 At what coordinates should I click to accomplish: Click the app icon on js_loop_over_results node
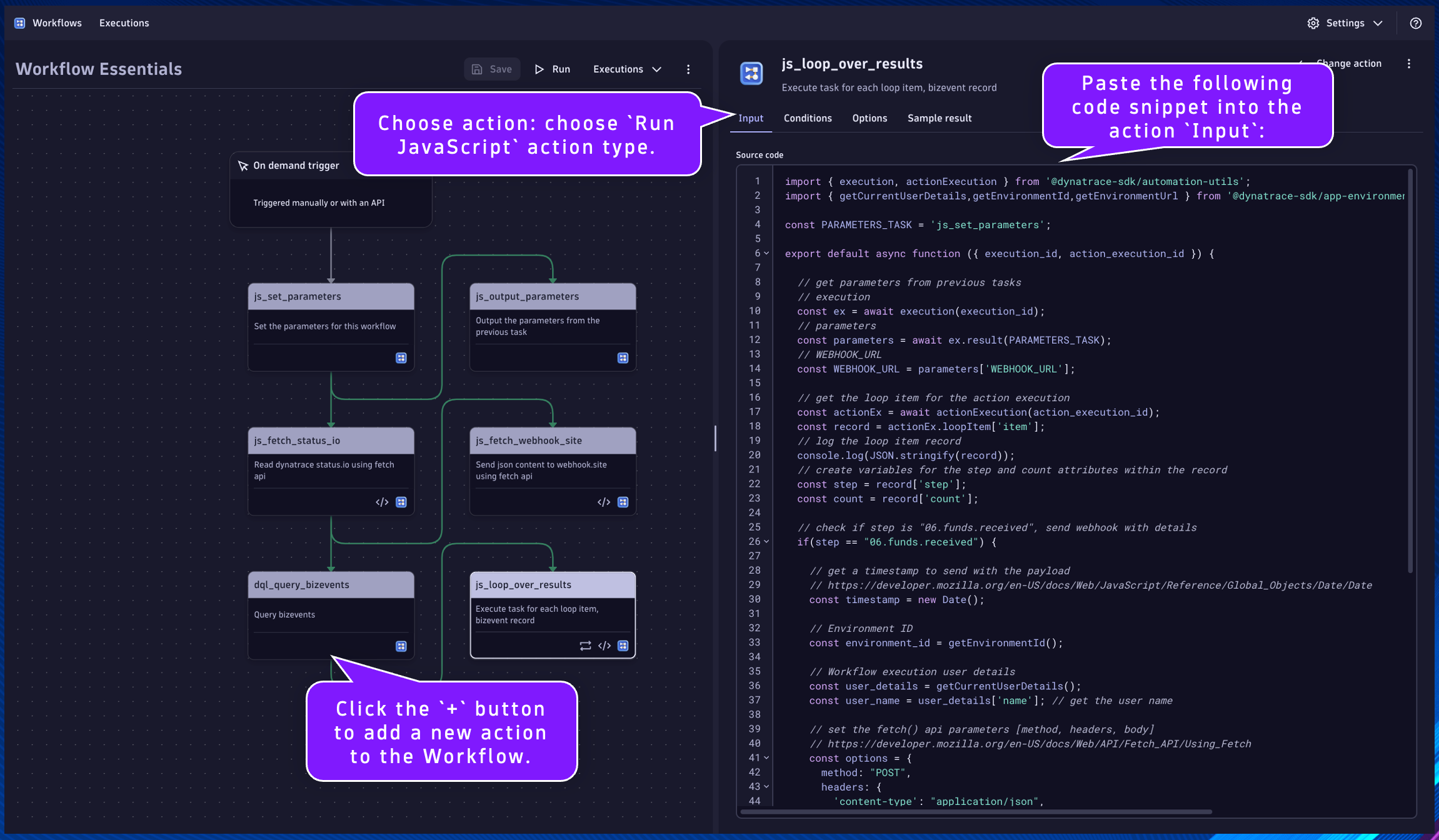point(623,646)
